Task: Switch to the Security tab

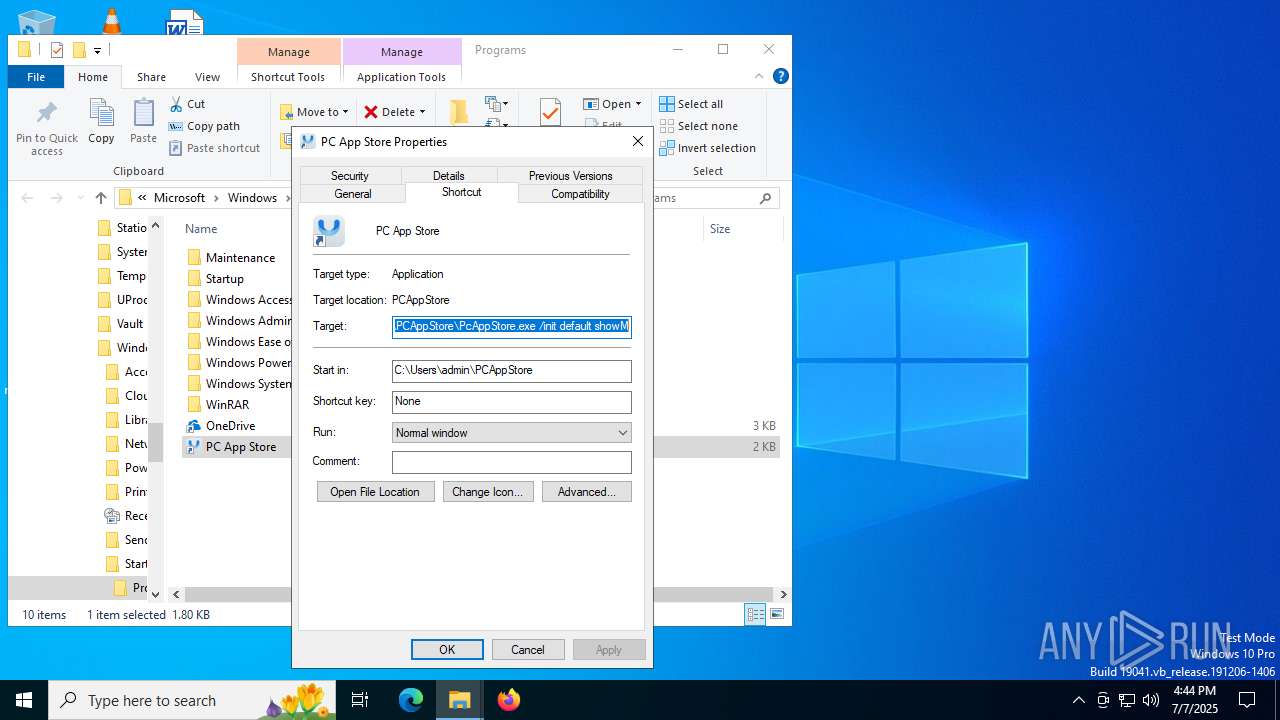Action: pyautogui.click(x=350, y=175)
